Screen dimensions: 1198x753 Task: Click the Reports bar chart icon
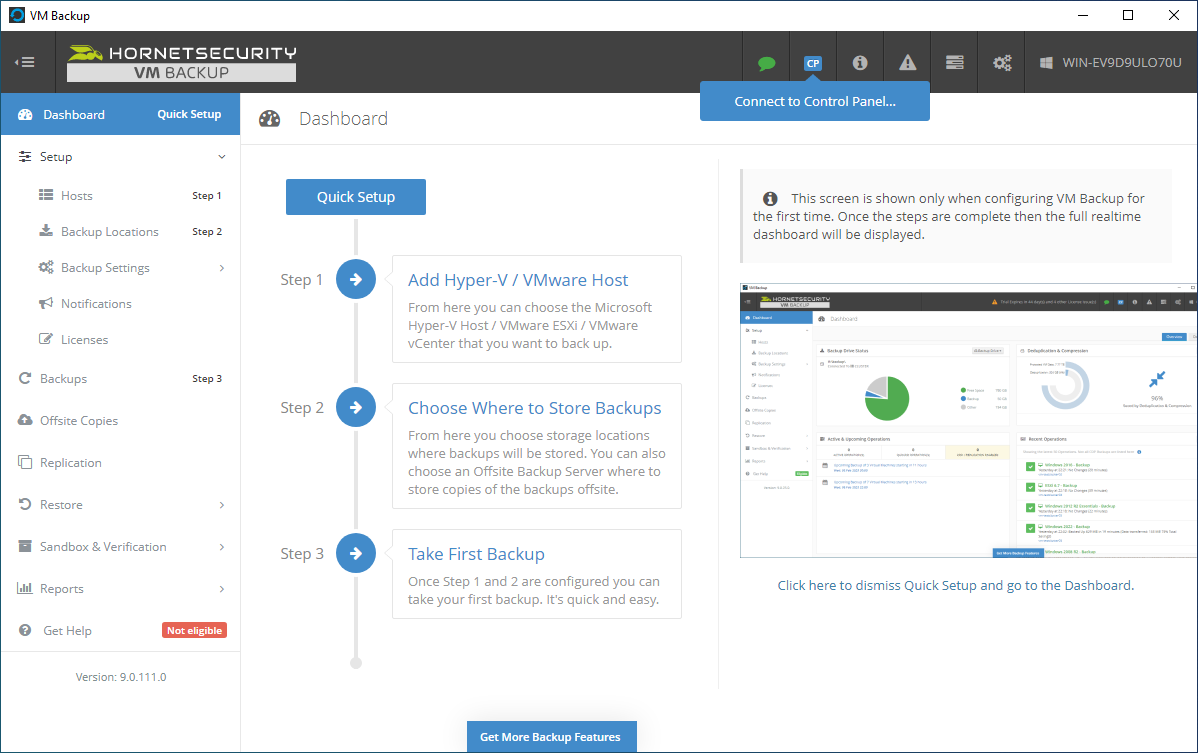pyautogui.click(x=25, y=588)
